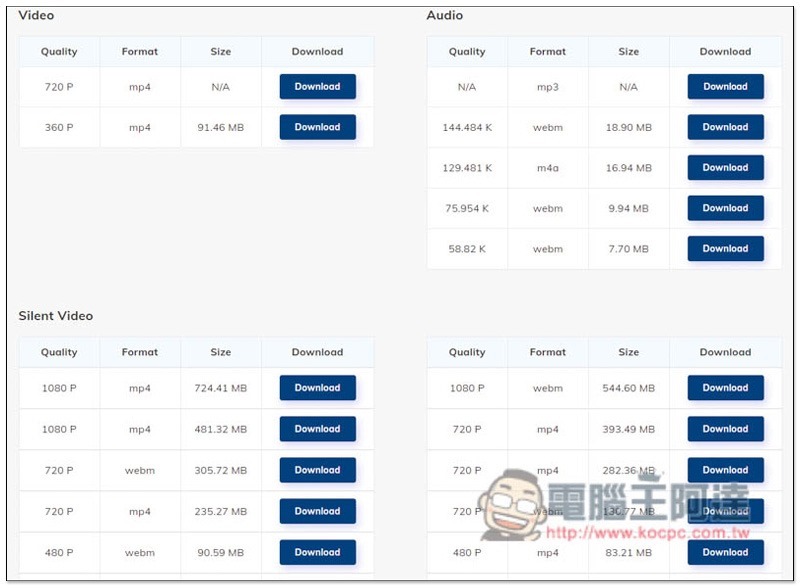Download the 58.82 K webm audio
This screenshot has height=588, width=800.
[x=726, y=249]
